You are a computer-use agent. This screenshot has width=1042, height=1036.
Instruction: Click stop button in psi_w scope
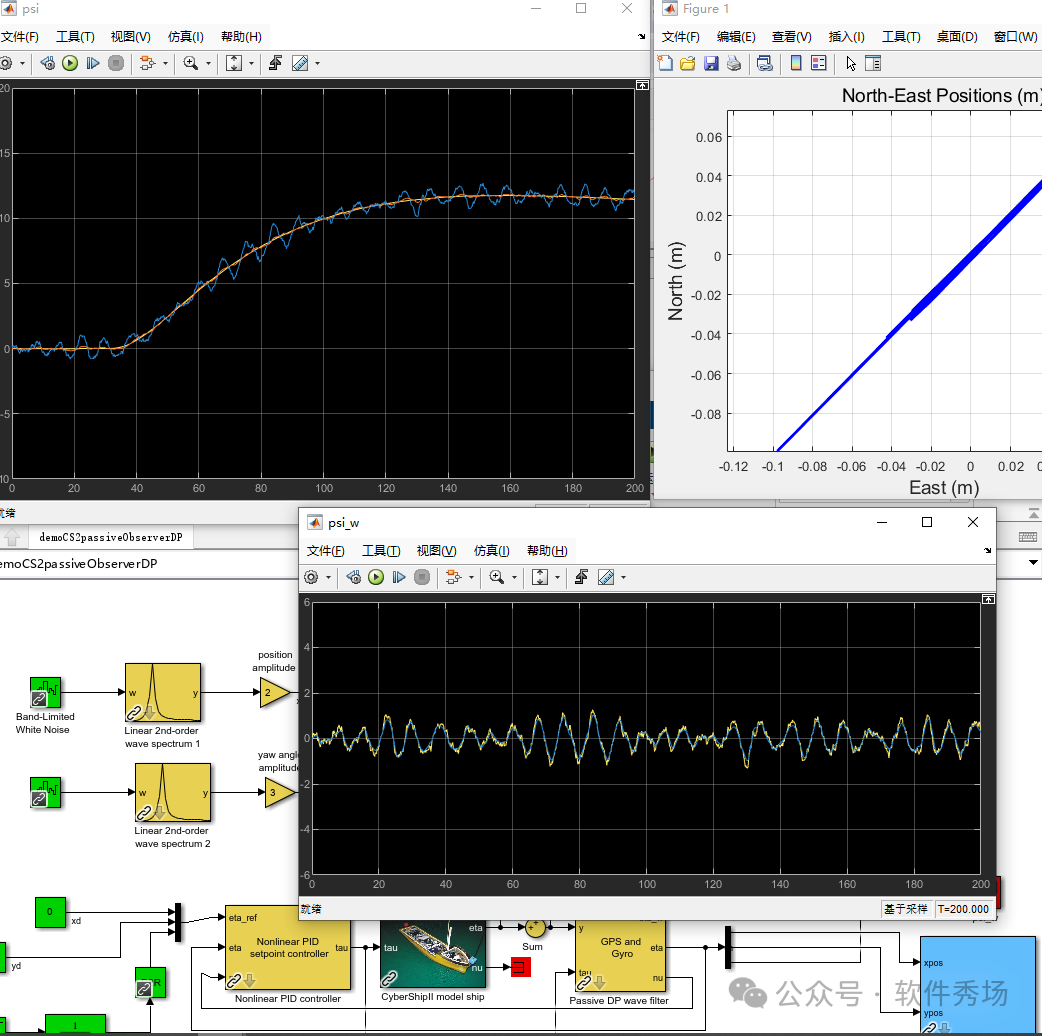422,577
